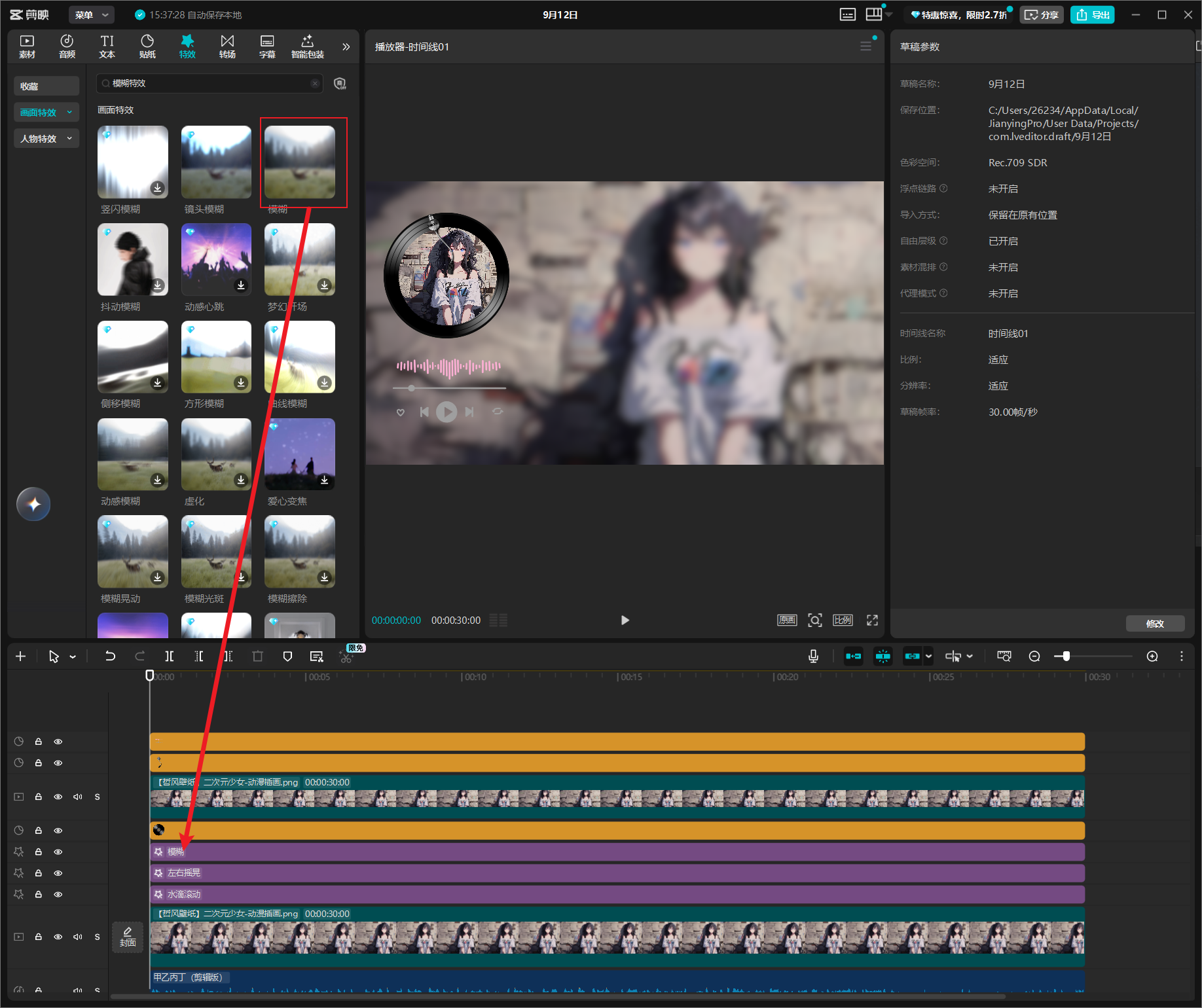
Task: Click the filter icon beside the search box
Action: pos(340,84)
